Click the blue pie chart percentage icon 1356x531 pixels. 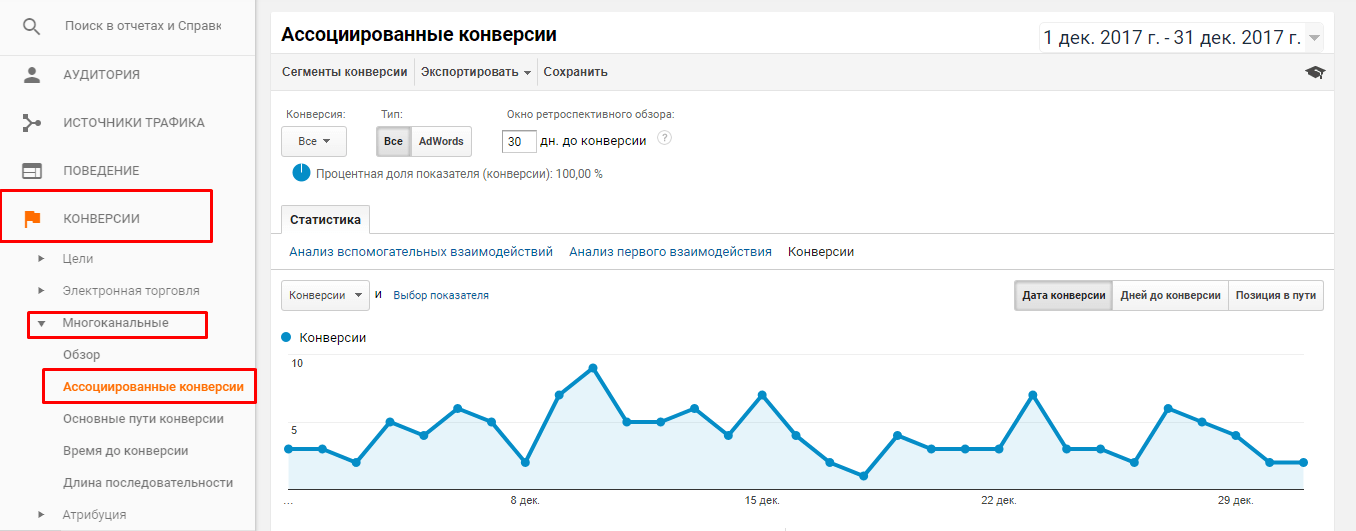(x=302, y=173)
